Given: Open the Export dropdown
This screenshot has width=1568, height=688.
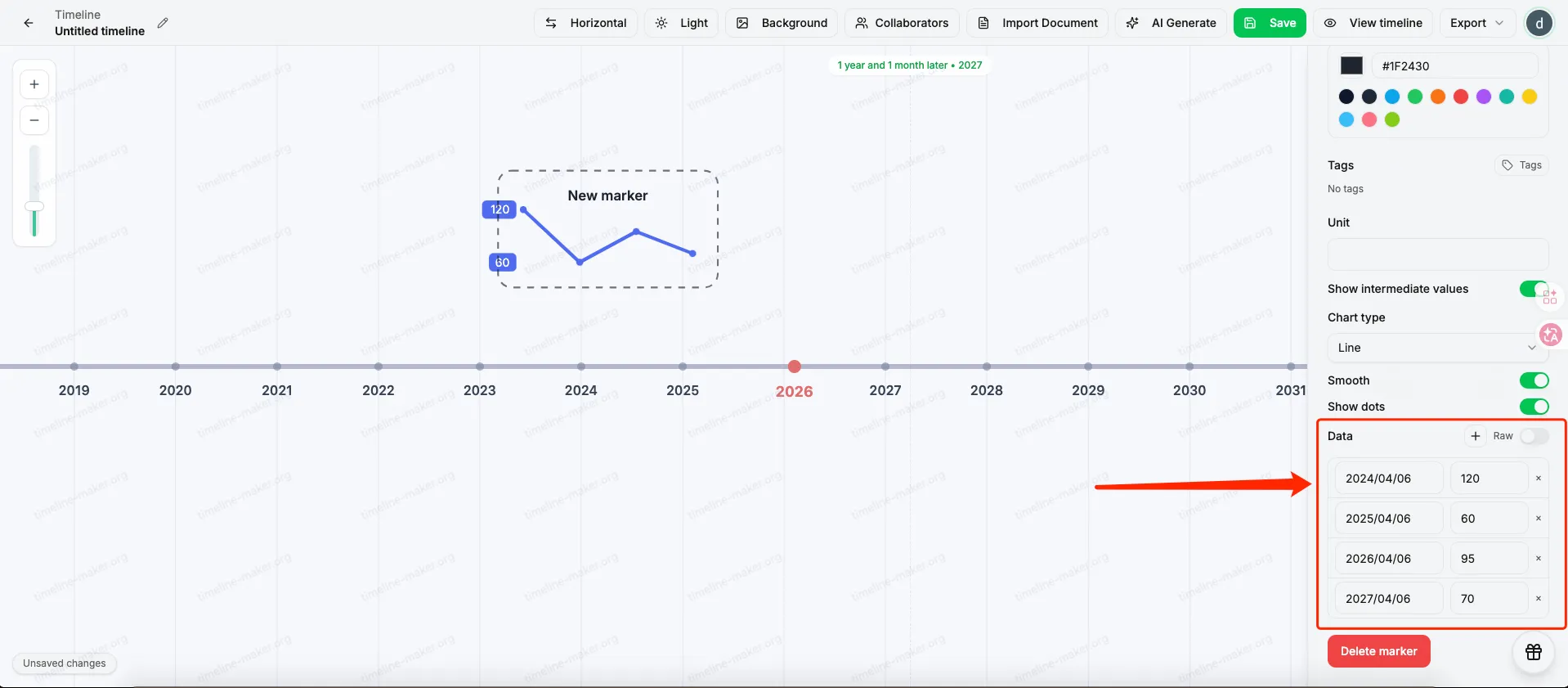Looking at the screenshot, I should (x=1477, y=23).
